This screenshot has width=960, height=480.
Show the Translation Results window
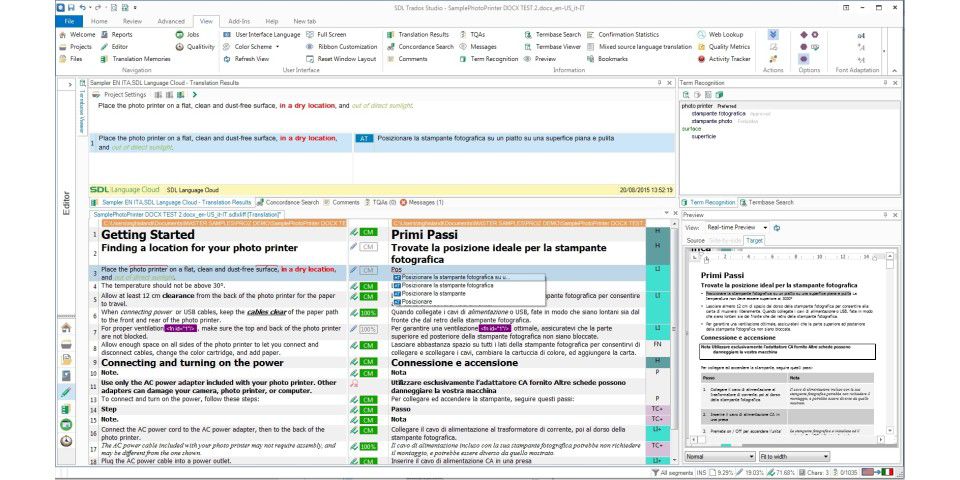pyautogui.click(x=418, y=35)
